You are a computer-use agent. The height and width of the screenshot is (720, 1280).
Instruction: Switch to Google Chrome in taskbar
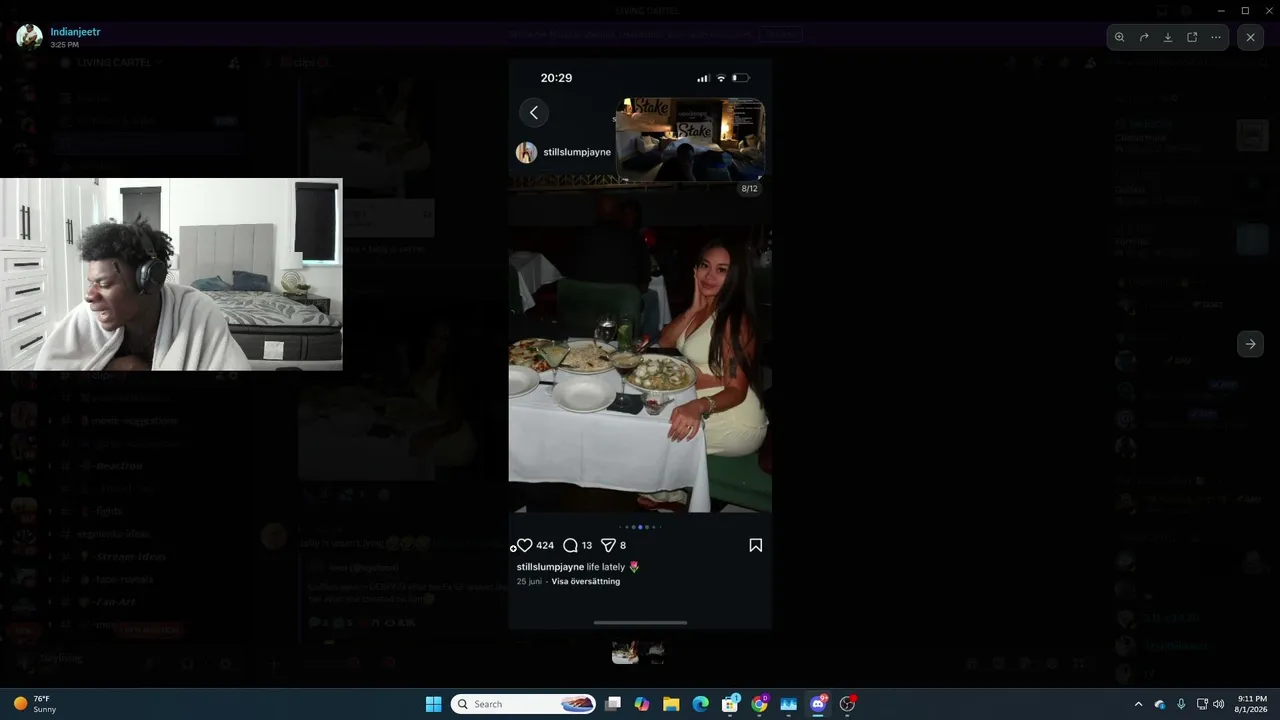[759, 704]
